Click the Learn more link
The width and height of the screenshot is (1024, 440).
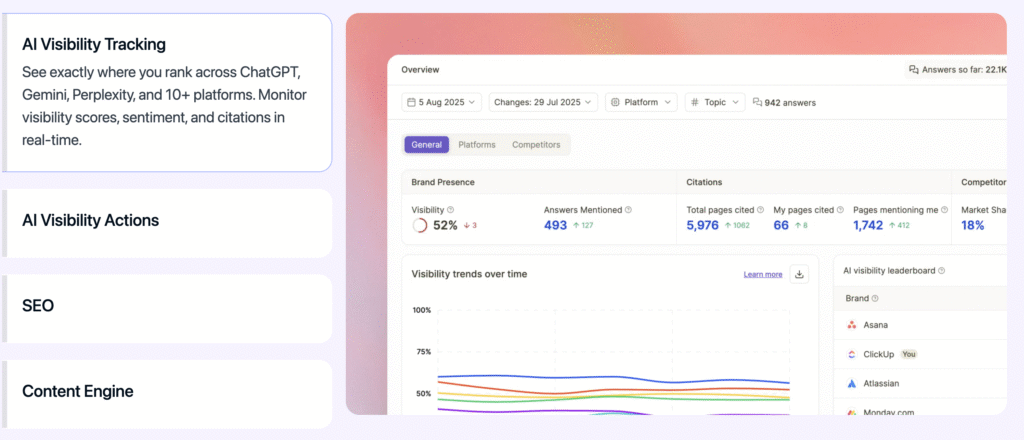pos(763,275)
